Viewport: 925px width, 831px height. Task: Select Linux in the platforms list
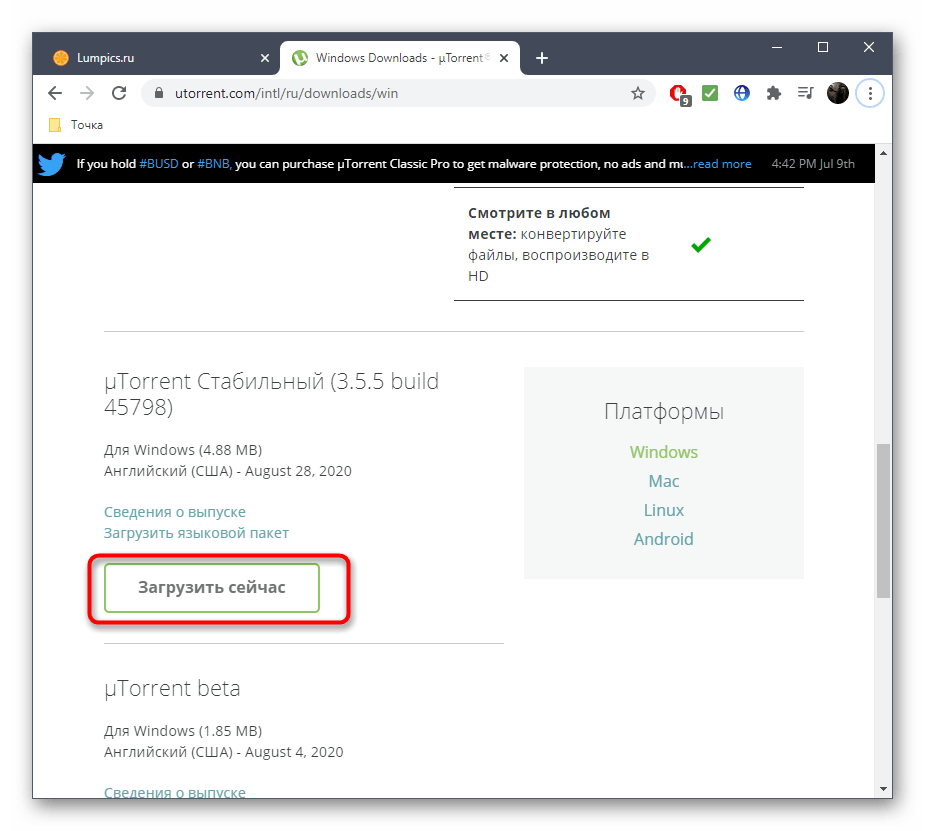pyautogui.click(x=664, y=510)
